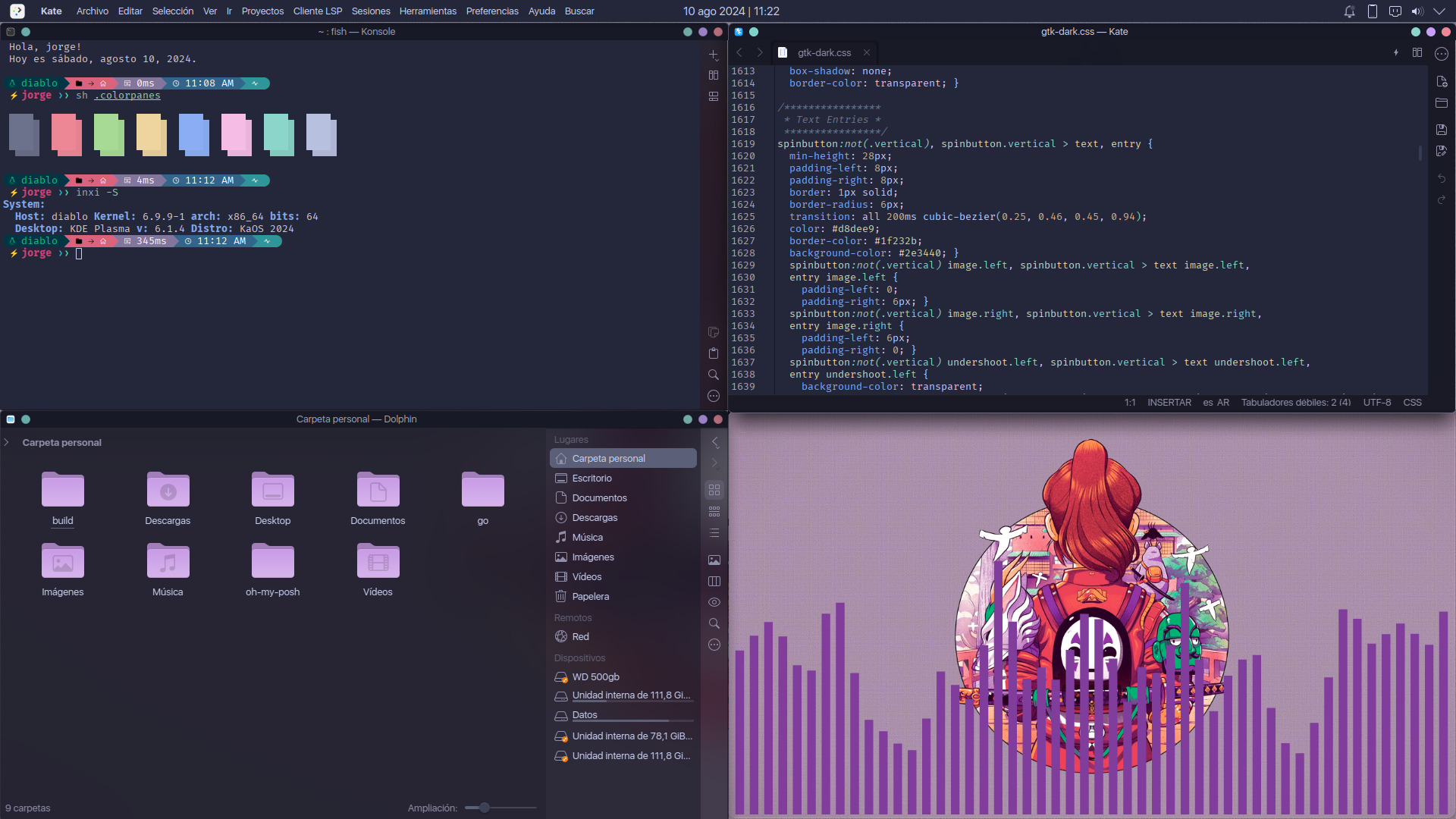Click Carpeta personal breadcrumb in Dolphin
Viewport: 1456px width, 819px height.
pos(61,443)
